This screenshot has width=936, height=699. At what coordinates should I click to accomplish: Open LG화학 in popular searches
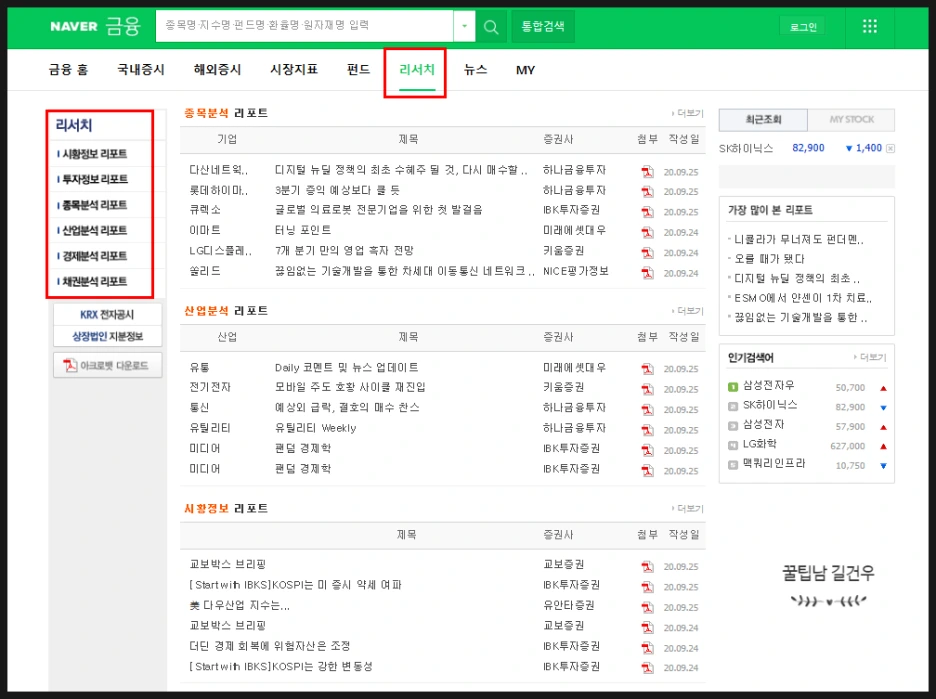coord(759,444)
